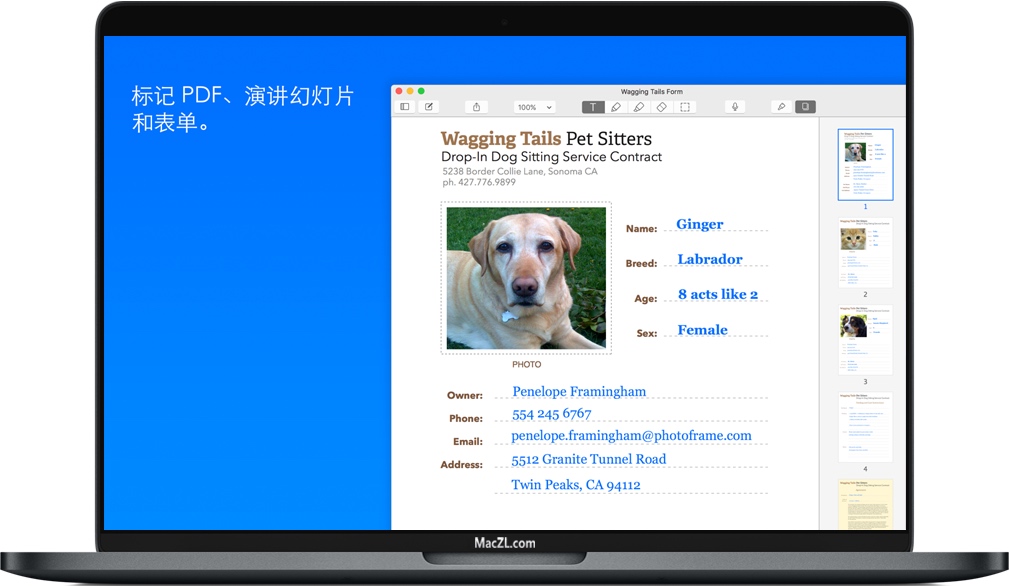Close the Wagging Tails Form window

click(x=399, y=91)
